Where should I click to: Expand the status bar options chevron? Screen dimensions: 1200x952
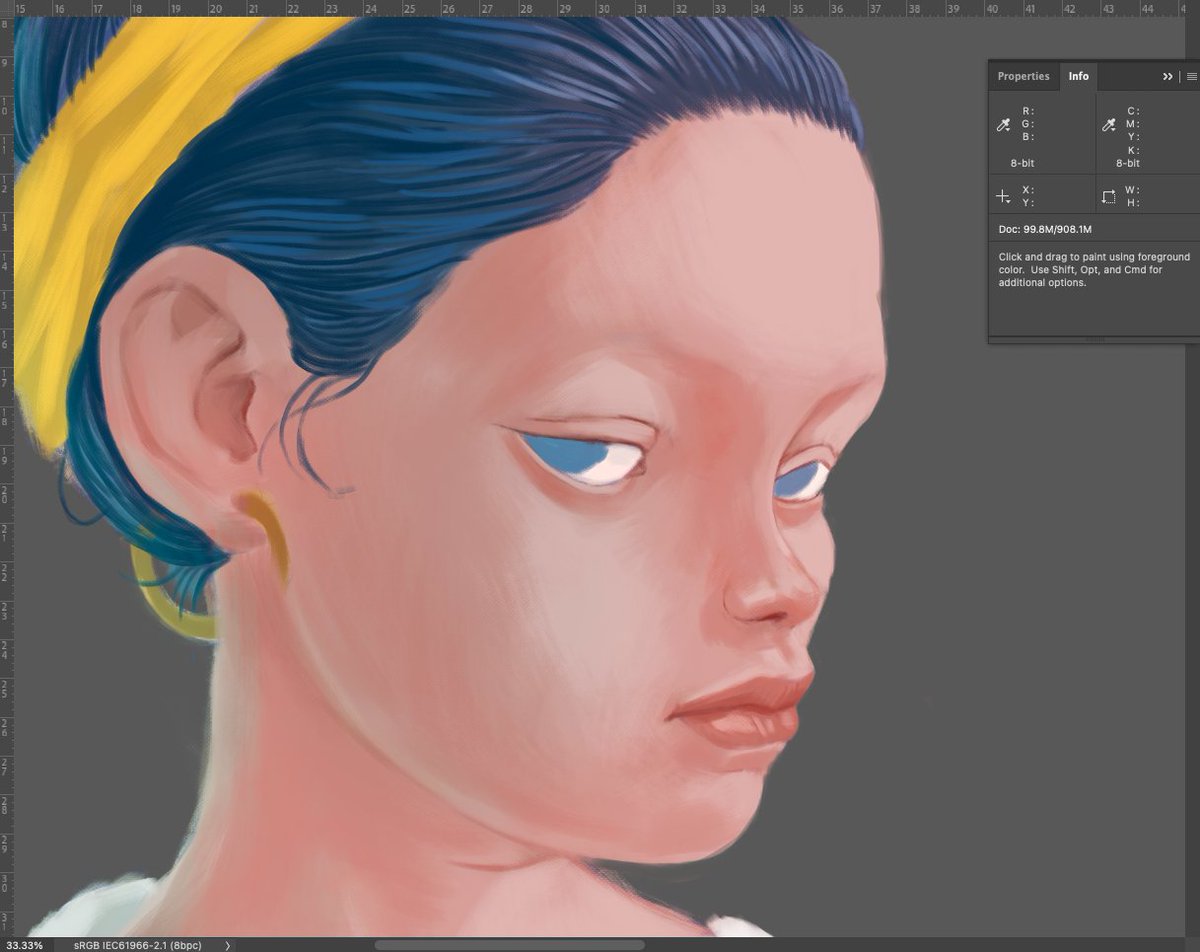click(226, 943)
